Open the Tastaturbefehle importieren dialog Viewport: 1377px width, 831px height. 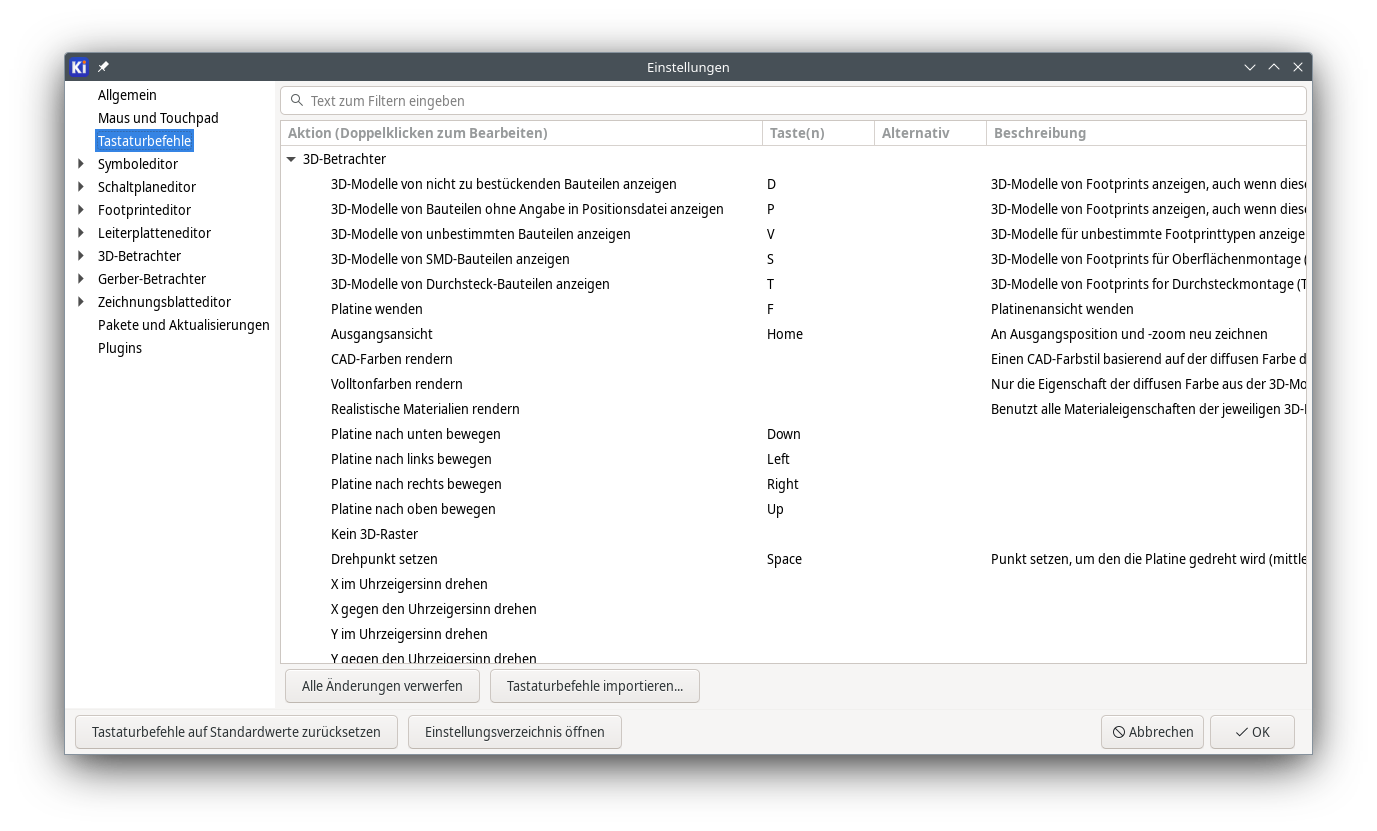tap(594, 685)
